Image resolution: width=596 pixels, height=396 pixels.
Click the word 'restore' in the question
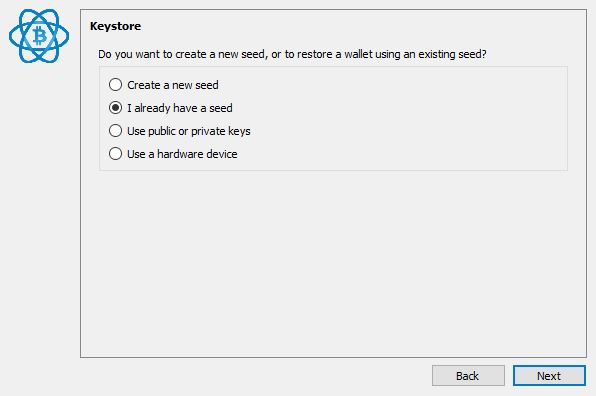[315, 54]
